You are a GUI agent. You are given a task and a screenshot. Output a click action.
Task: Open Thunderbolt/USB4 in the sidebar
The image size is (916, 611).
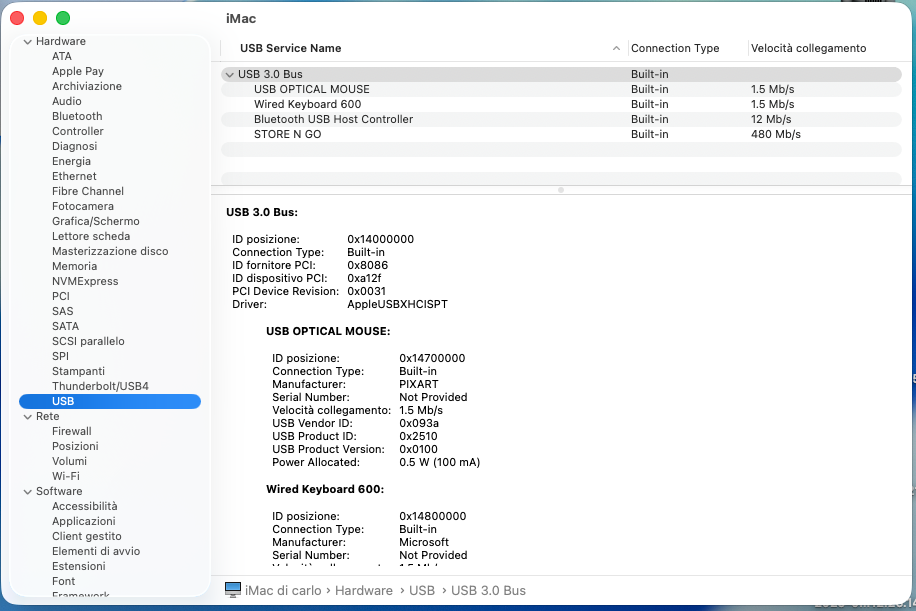click(100, 386)
